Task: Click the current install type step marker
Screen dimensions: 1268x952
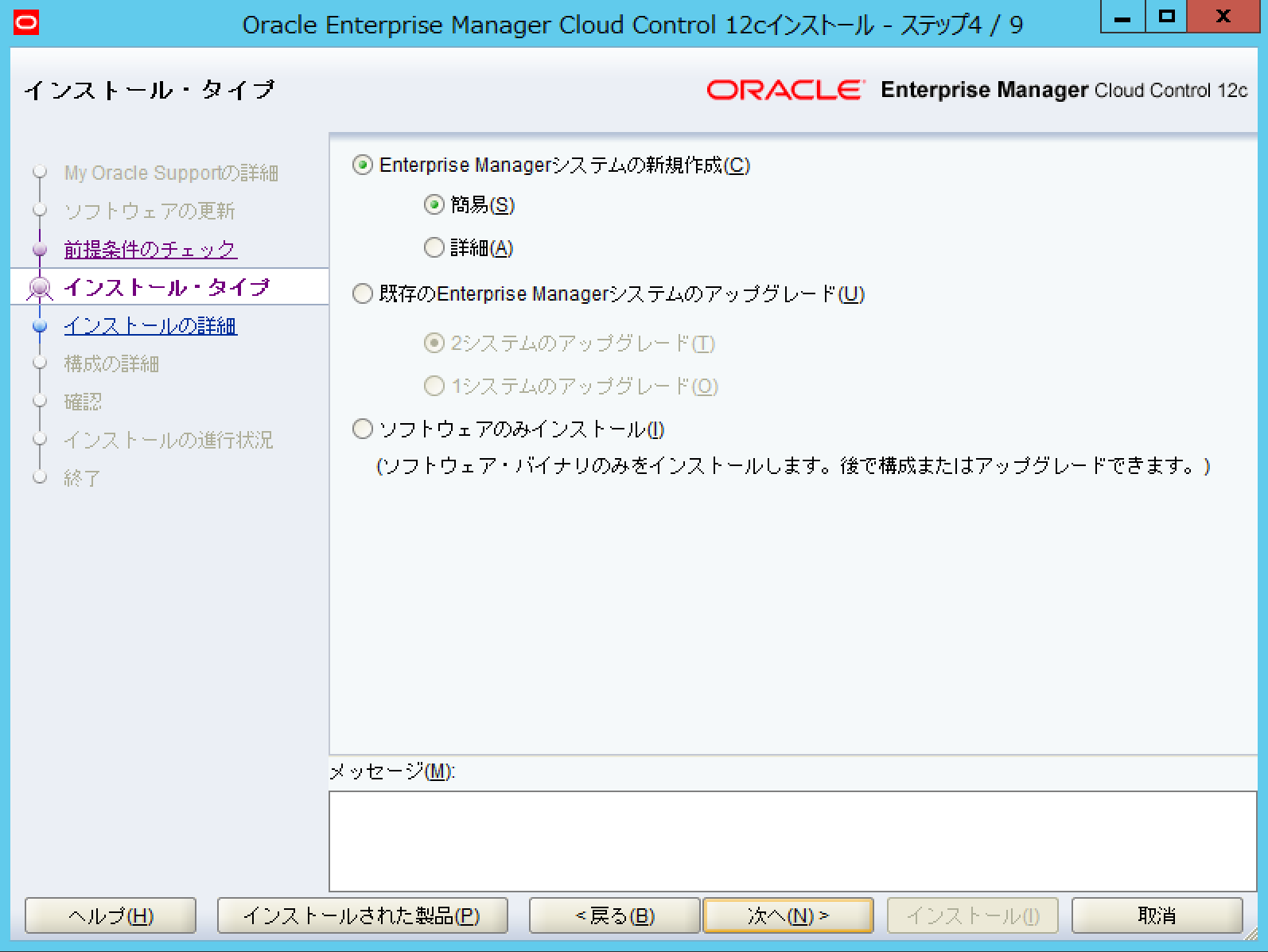Action: (40, 287)
